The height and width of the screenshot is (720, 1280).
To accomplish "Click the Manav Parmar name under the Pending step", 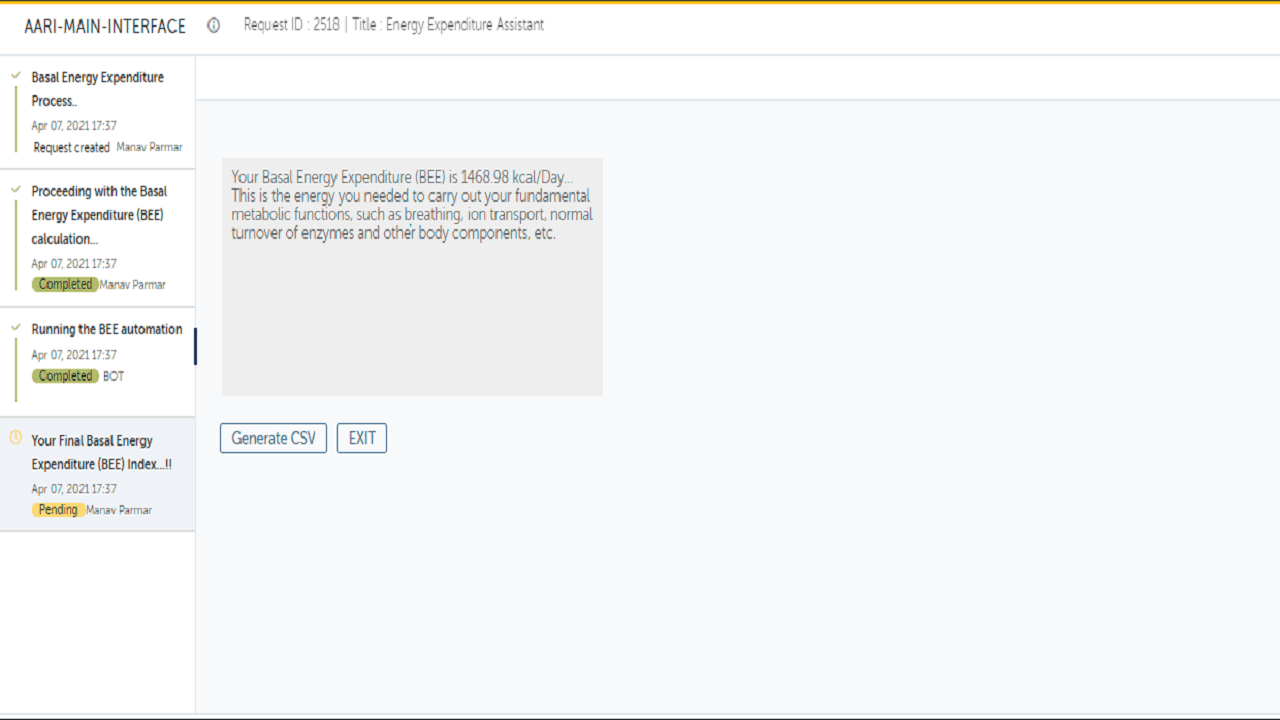I will (x=119, y=510).
